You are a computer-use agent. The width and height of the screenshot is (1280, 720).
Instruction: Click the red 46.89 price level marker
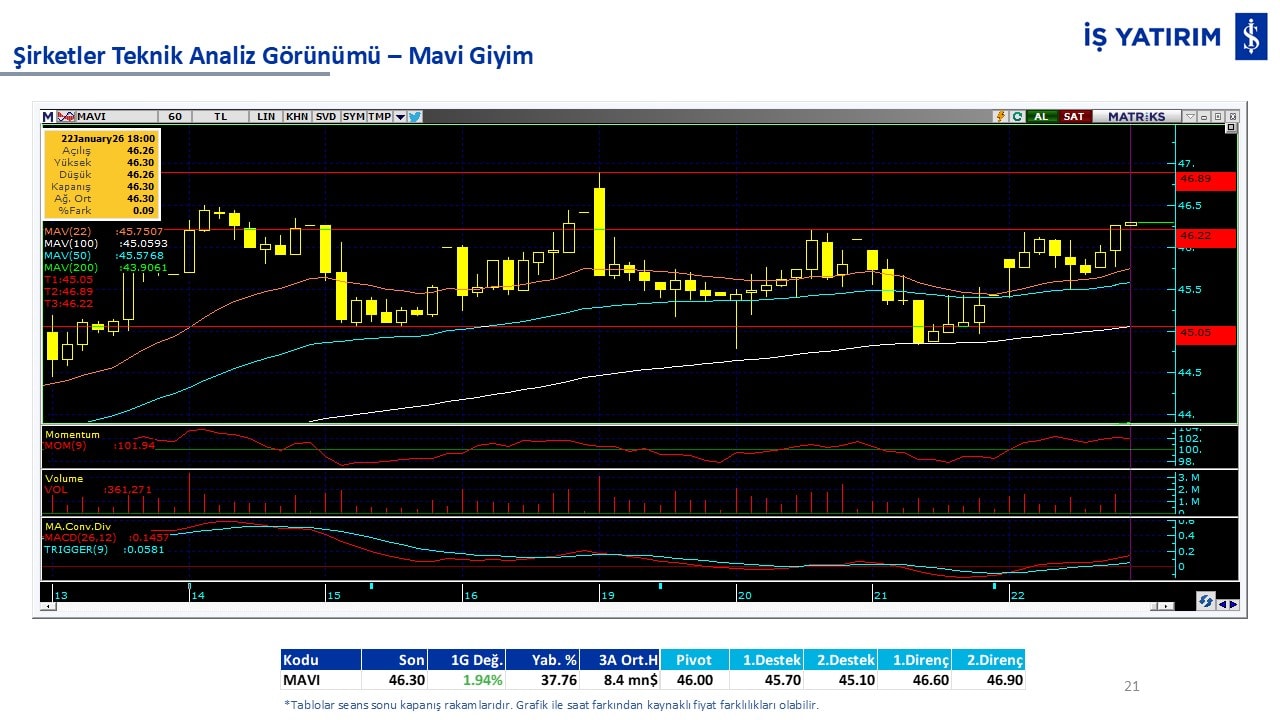[x=1205, y=180]
